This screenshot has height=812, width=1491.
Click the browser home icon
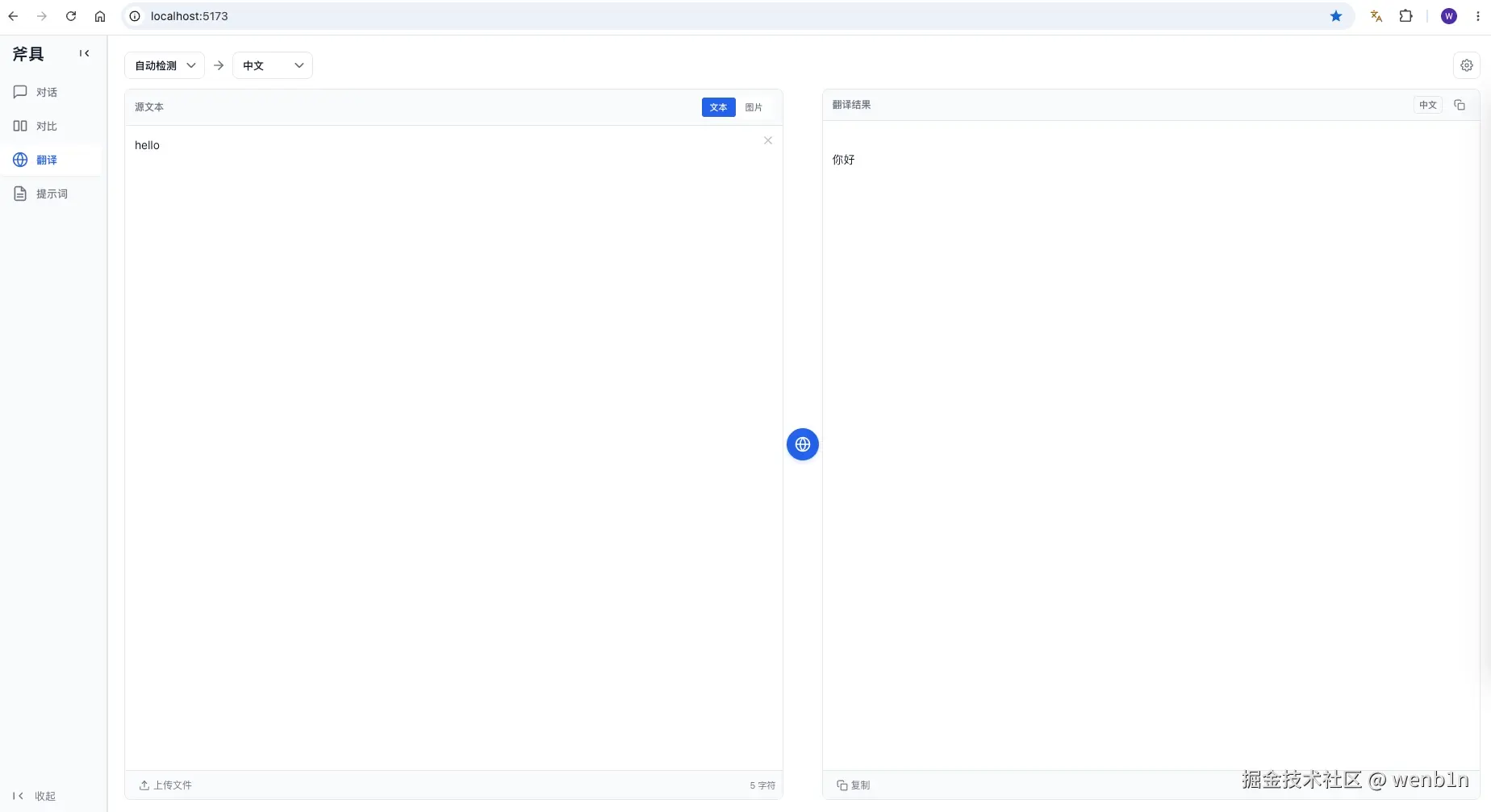(100, 16)
